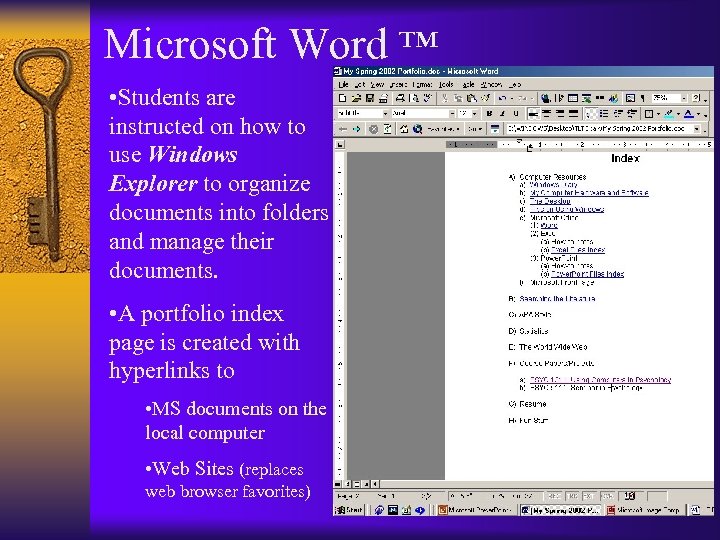Toggle Justify paragraph alignment
This screenshot has width=720, height=540.
pyautogui.click(x=574, y=113)
